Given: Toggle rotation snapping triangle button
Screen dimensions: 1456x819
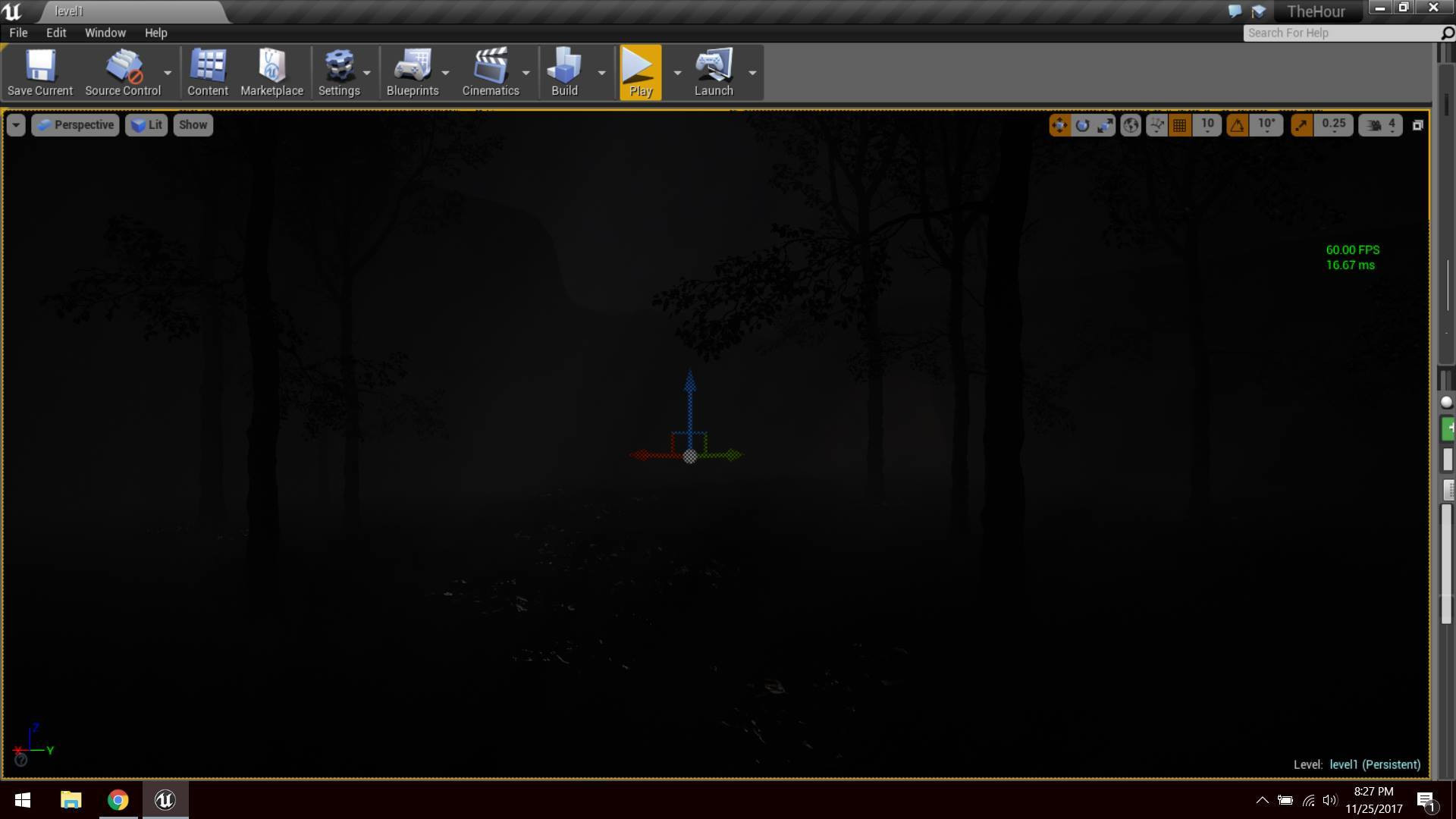Looking at the screenshot, I should point(1237,125).
